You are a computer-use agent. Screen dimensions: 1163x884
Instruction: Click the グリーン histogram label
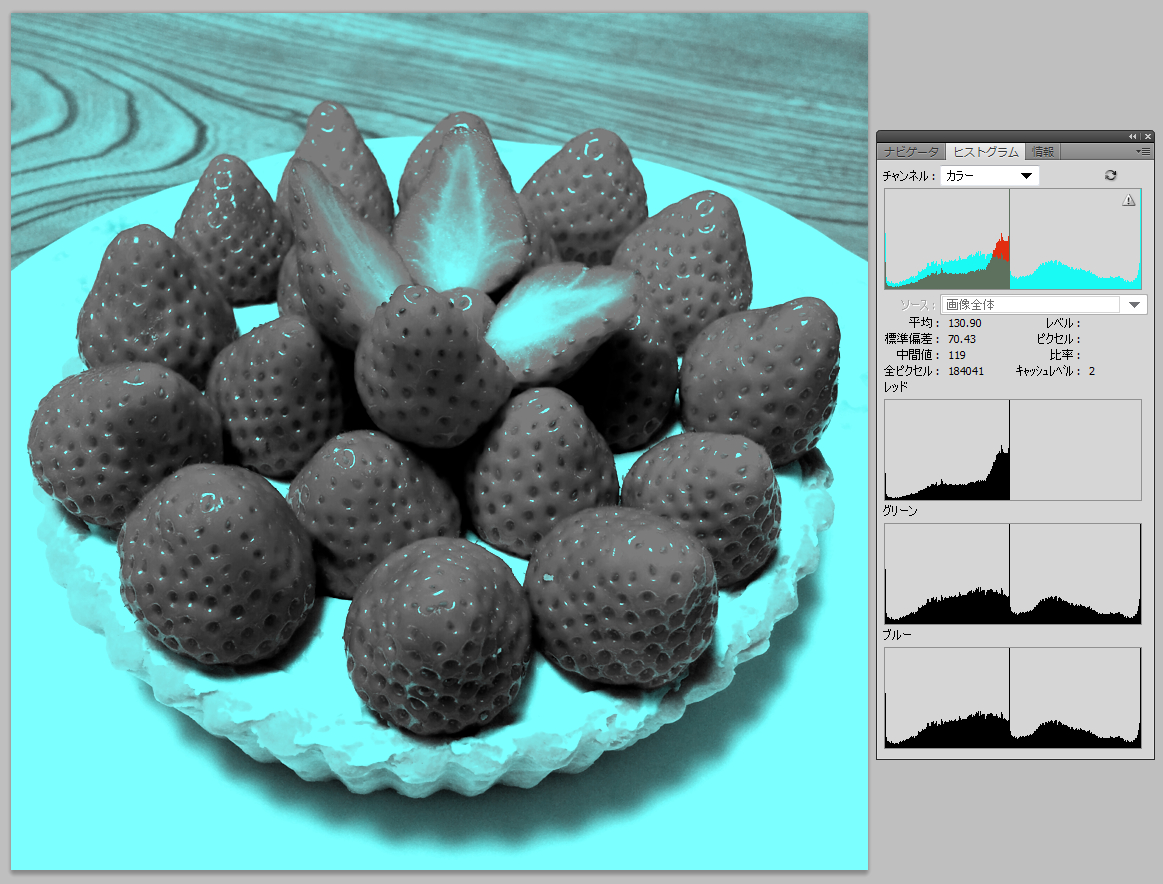[x=900, y=511]
